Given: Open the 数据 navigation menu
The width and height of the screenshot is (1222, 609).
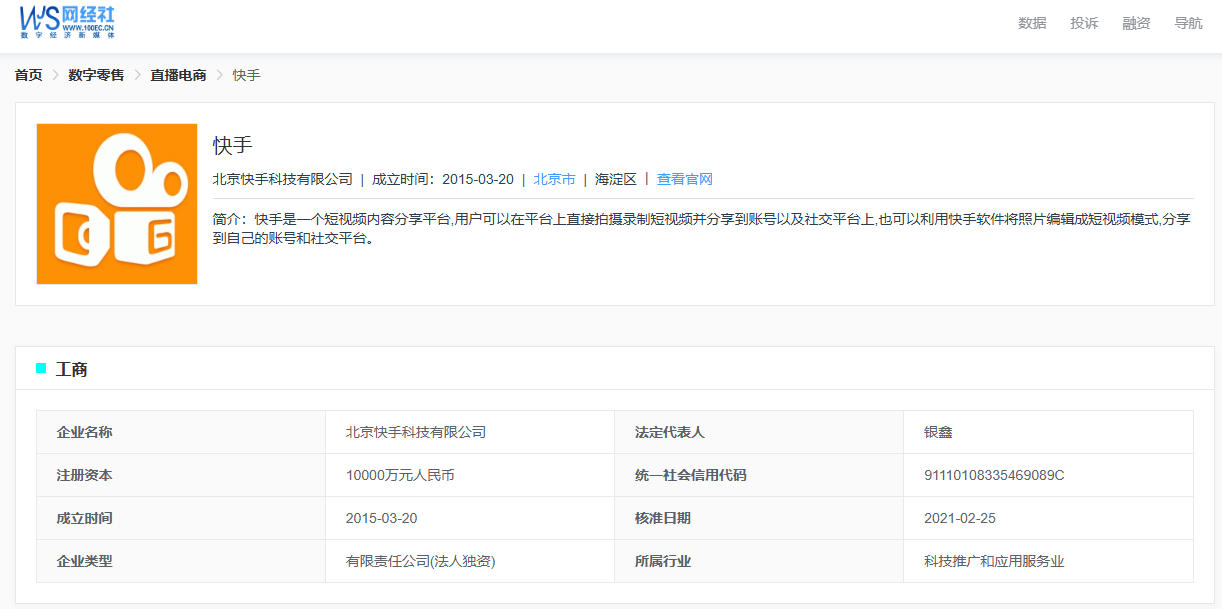Looking at the screenshot, I should tap(1032, 23).
